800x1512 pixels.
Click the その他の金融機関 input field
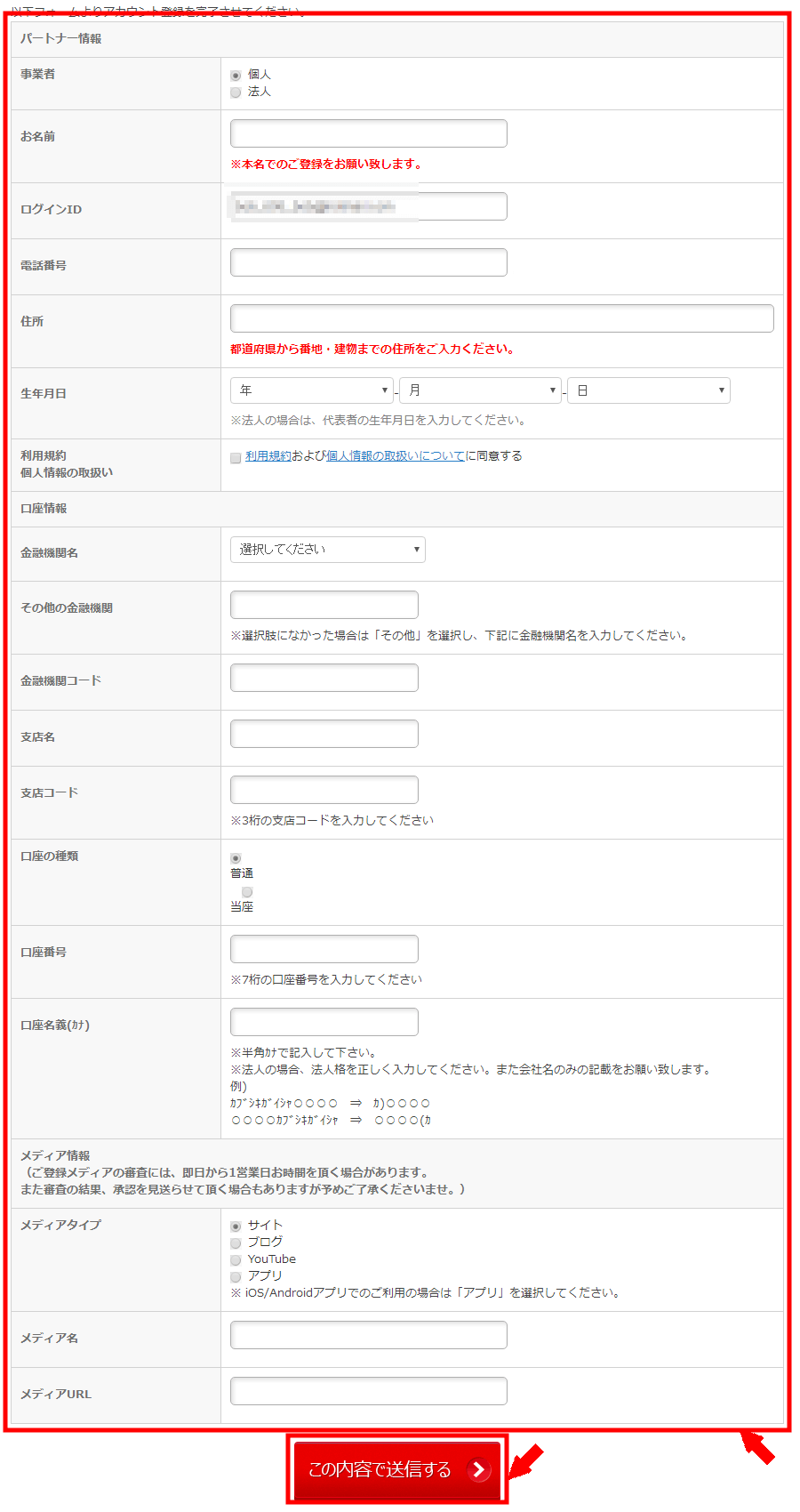click(x=324, y=605)
